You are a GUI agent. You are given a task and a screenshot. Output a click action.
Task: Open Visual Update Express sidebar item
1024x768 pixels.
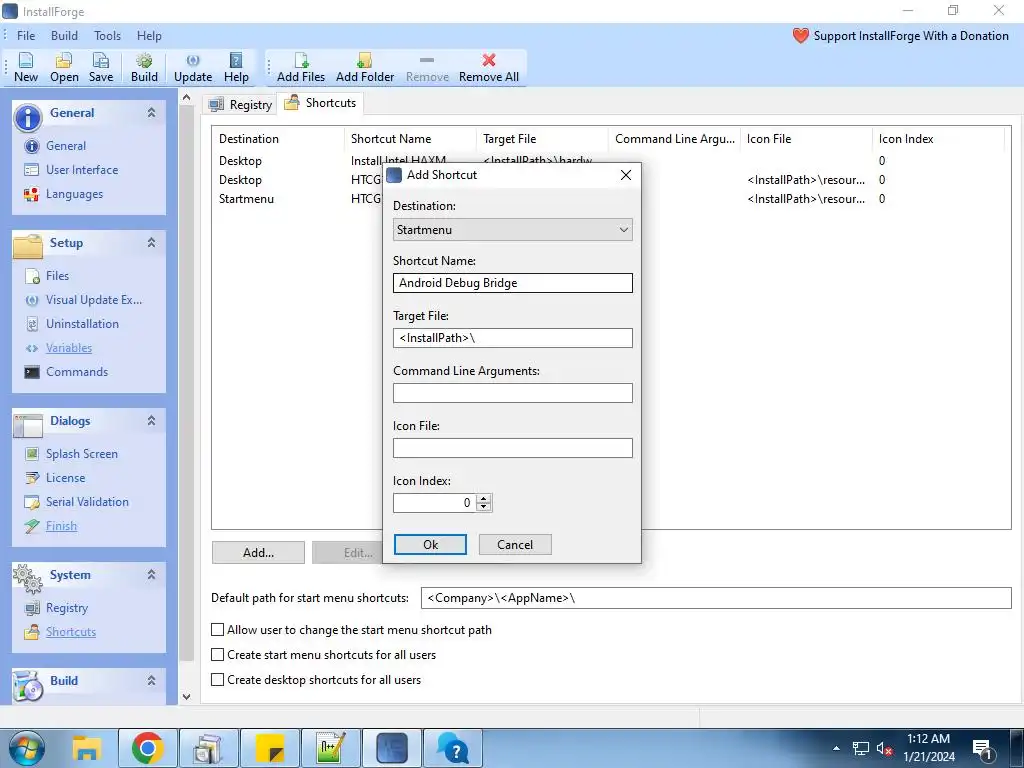[93, 300]
